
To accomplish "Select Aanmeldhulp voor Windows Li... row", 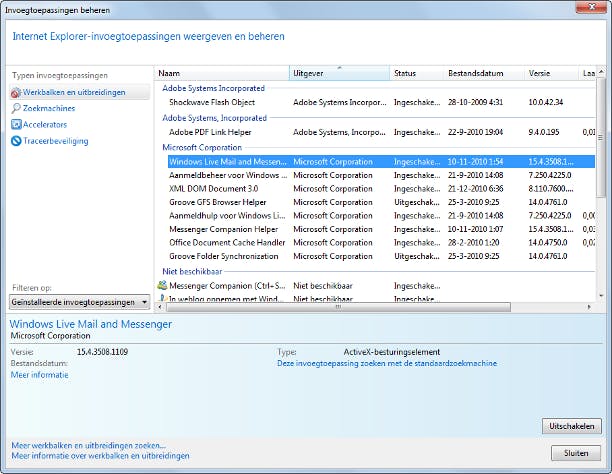I will (381, 216).
